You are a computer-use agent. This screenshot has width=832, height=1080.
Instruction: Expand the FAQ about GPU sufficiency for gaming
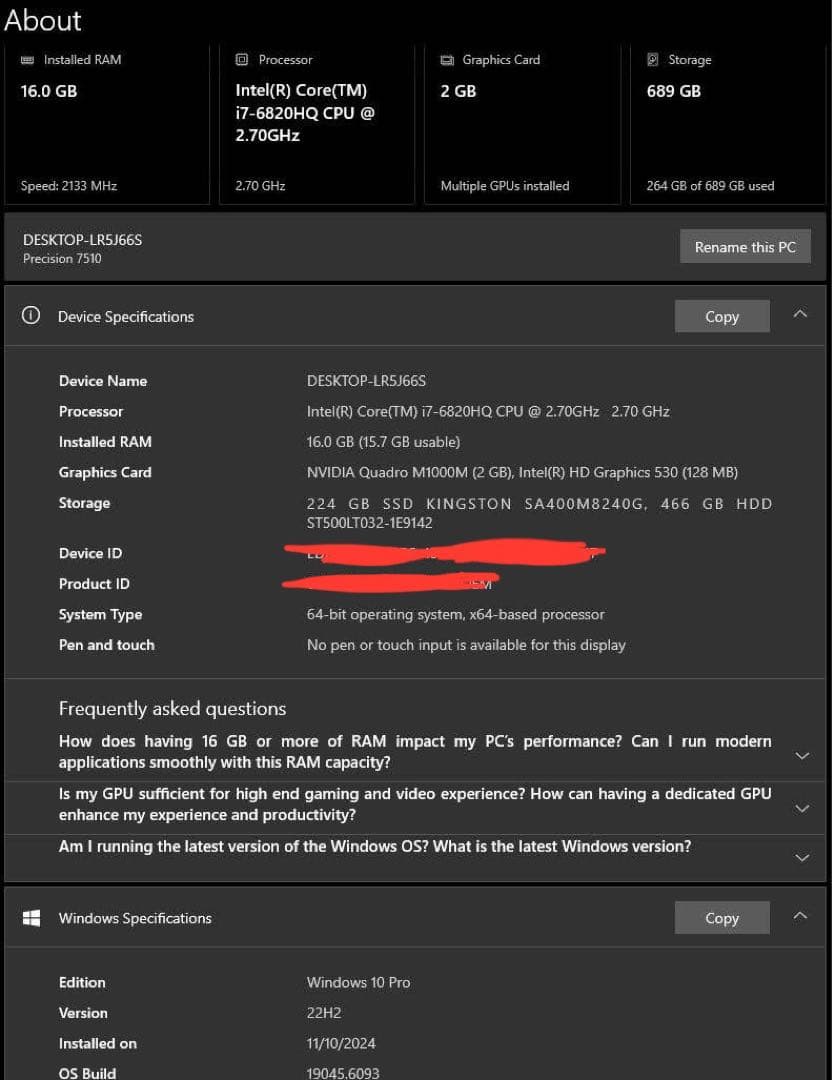(x=802, y=807)
